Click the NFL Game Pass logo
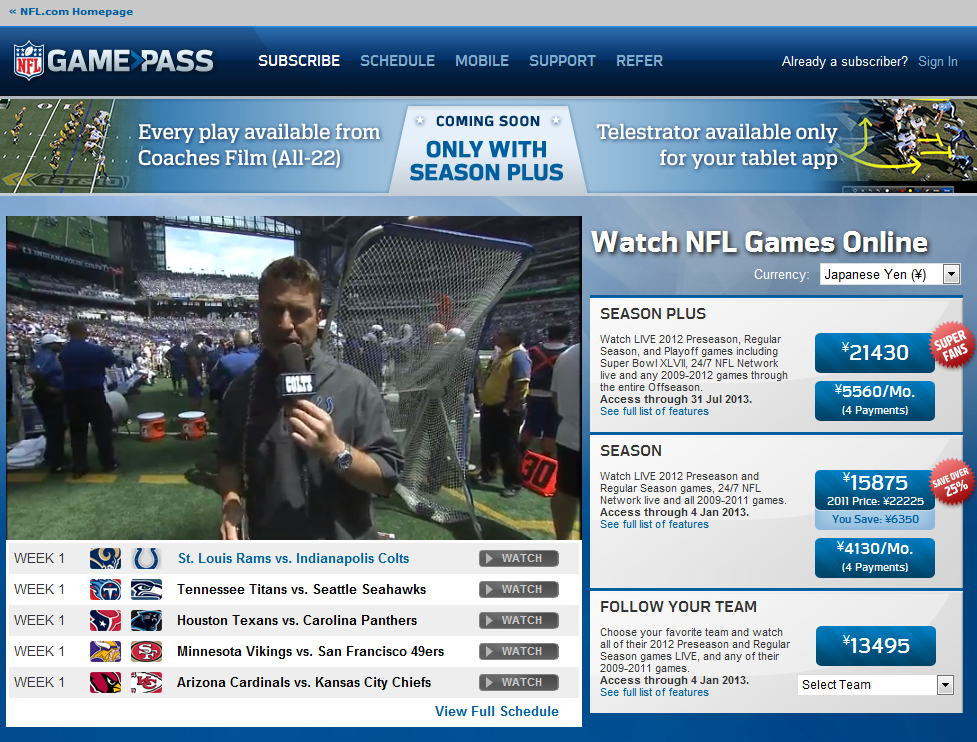This screenshot has height=742, width=977. click(113, 60)
